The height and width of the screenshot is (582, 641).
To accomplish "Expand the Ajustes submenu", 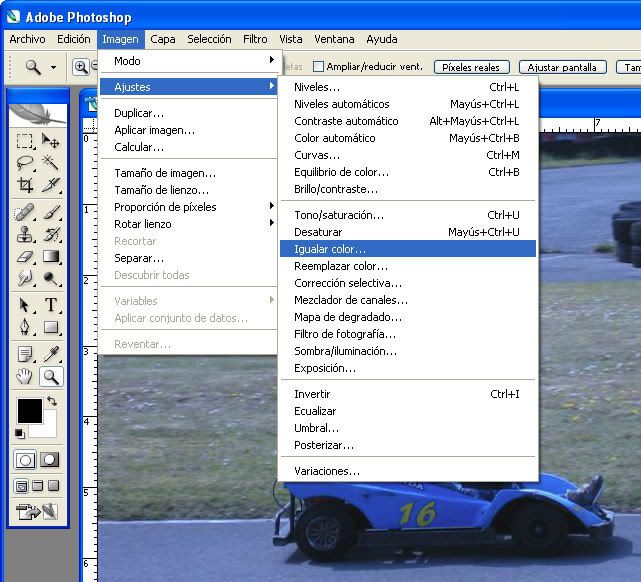I will tap(189, 87).
